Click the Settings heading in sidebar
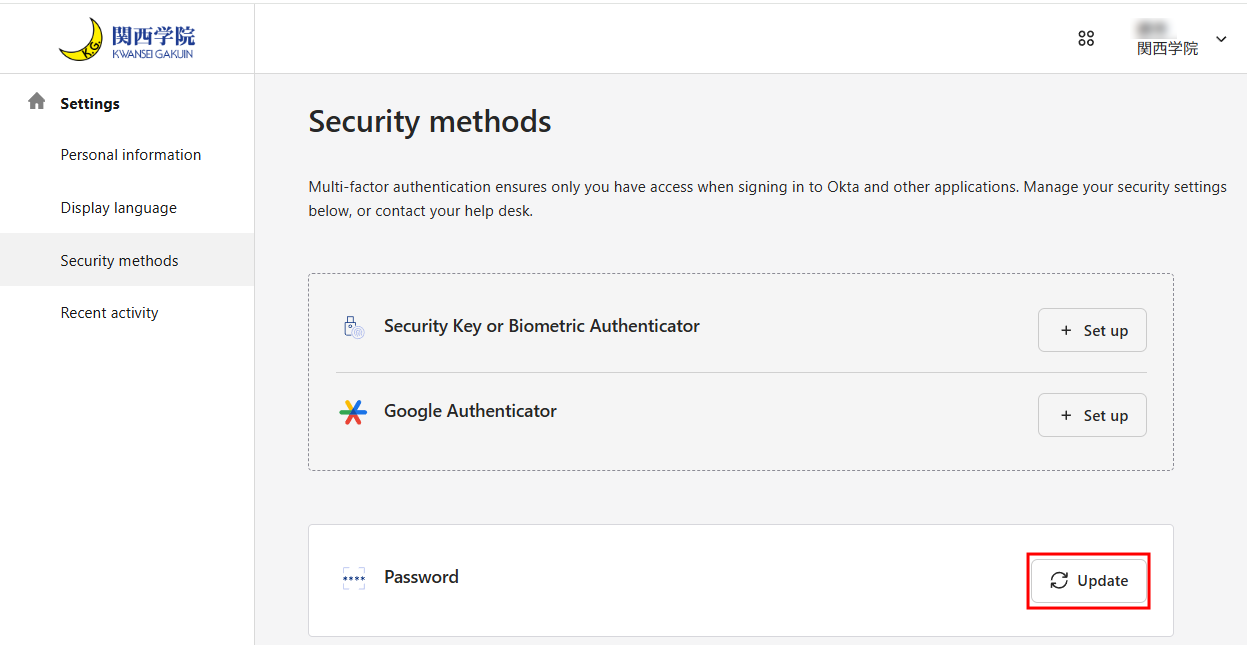Image resolution: width=1247 pixels, height=645 pixels. point(90,103)
